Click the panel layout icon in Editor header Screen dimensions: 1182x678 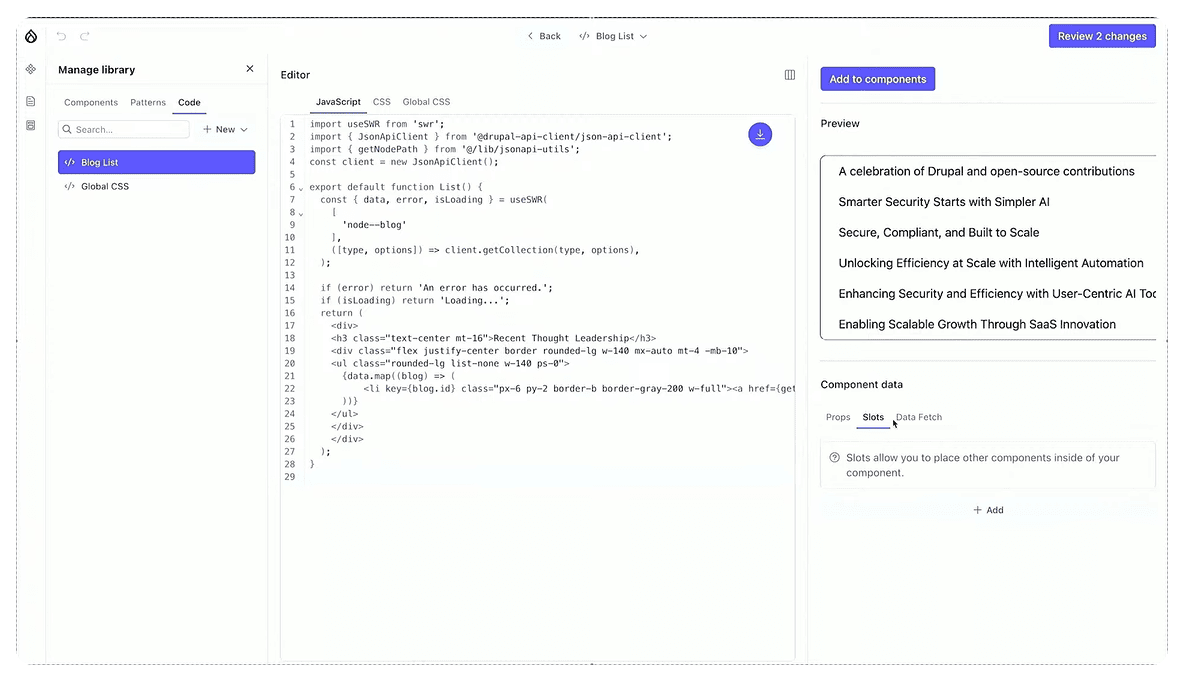pos(789,74)
